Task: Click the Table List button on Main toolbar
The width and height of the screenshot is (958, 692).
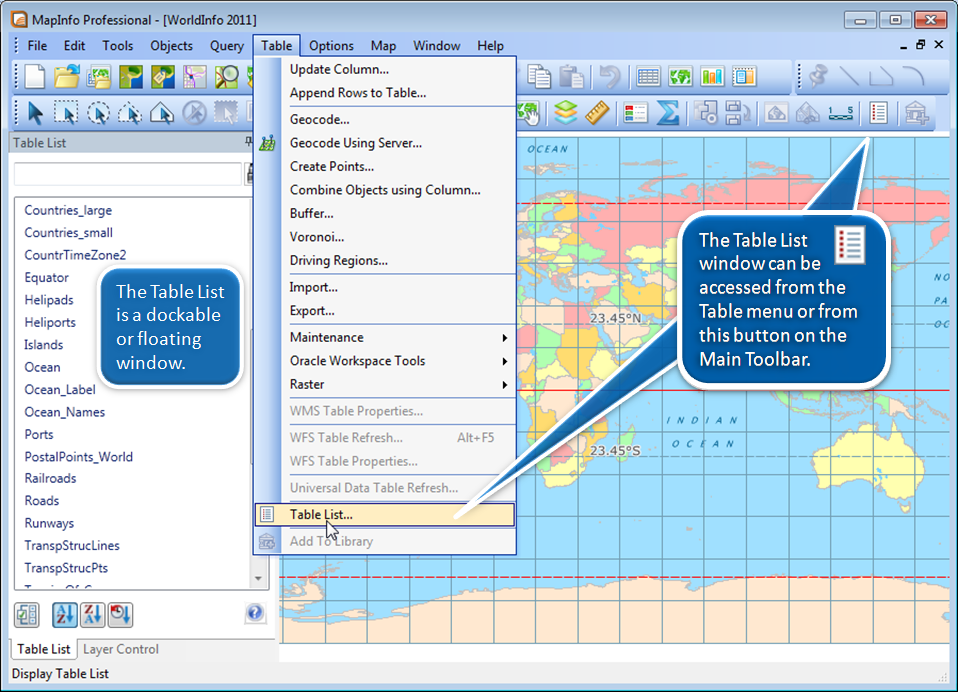Action: 878,112
